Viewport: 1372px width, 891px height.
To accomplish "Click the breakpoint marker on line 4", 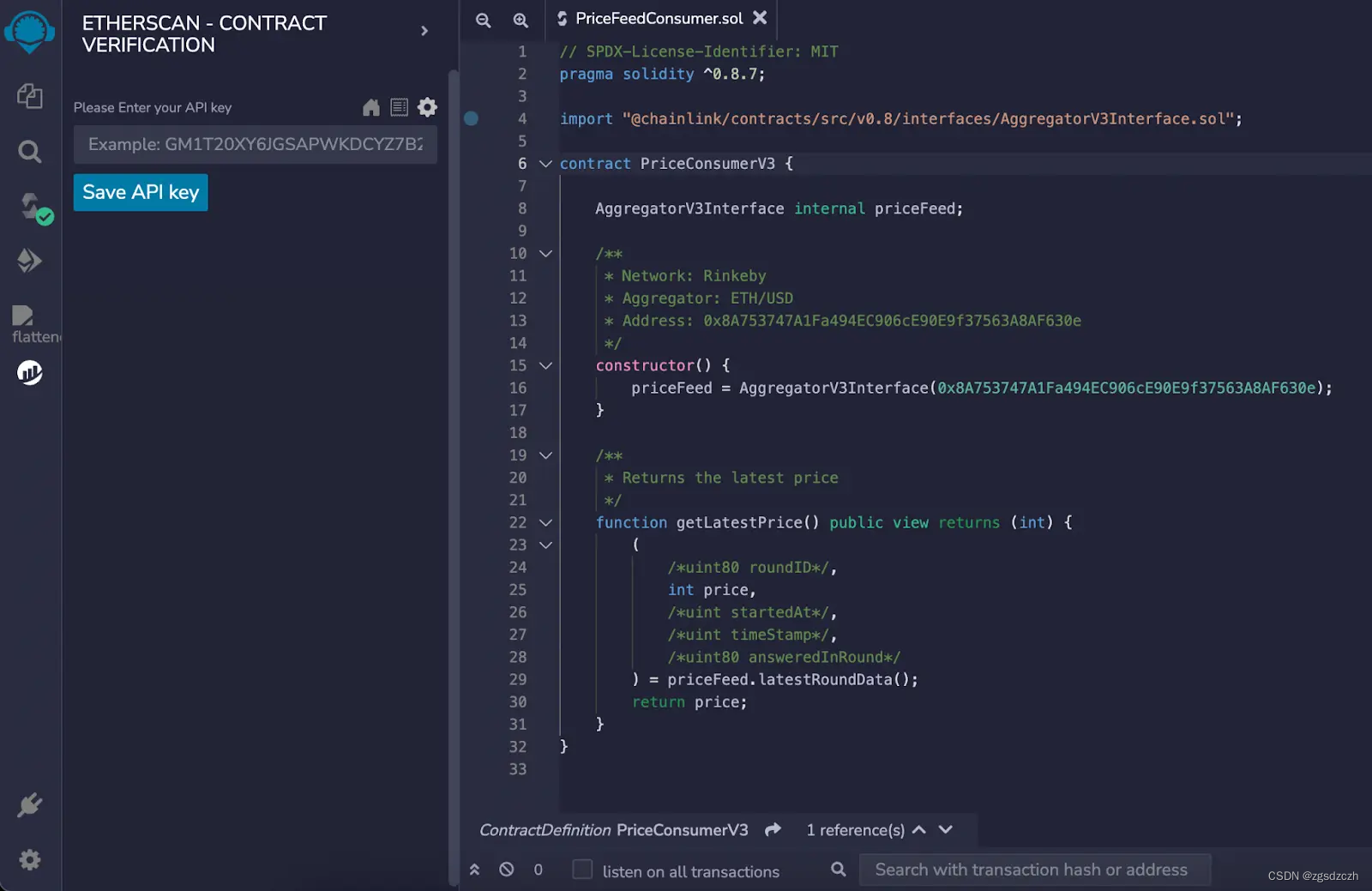I will click(x=471, y=118).
